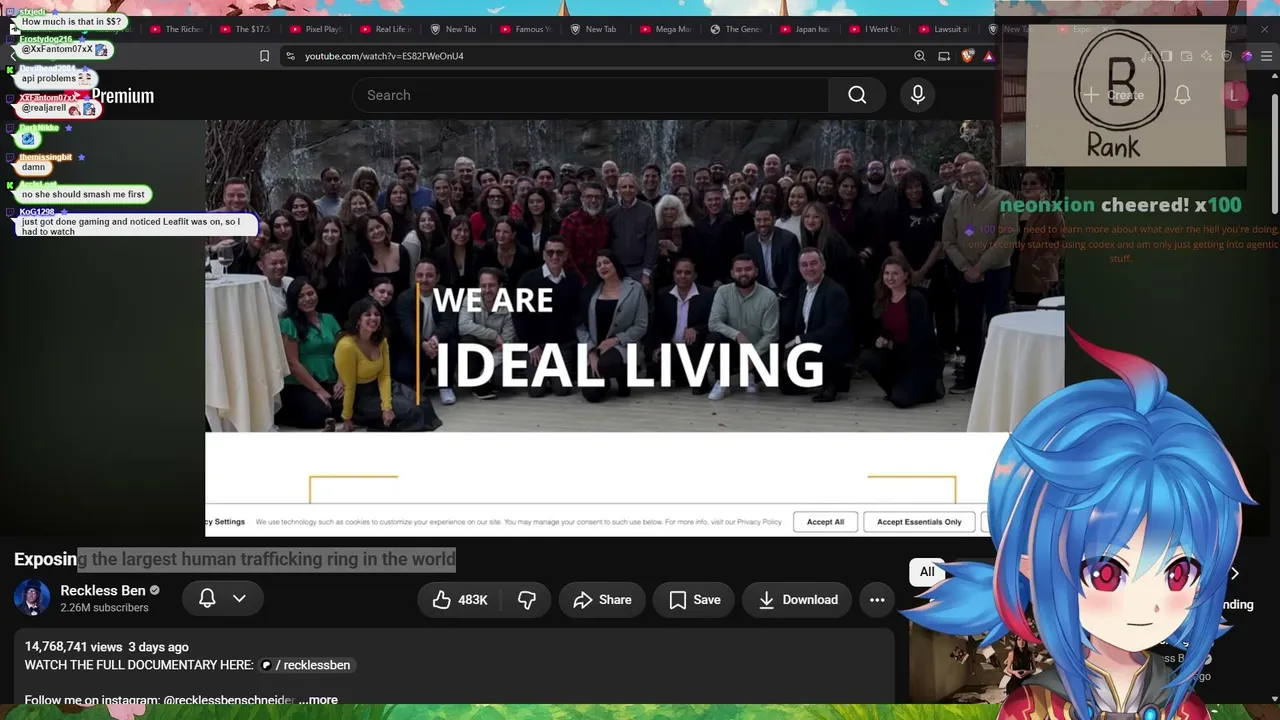
Task: Switch to the "Pixel Playthrough" tab
Action: click(x=316, y=29)
